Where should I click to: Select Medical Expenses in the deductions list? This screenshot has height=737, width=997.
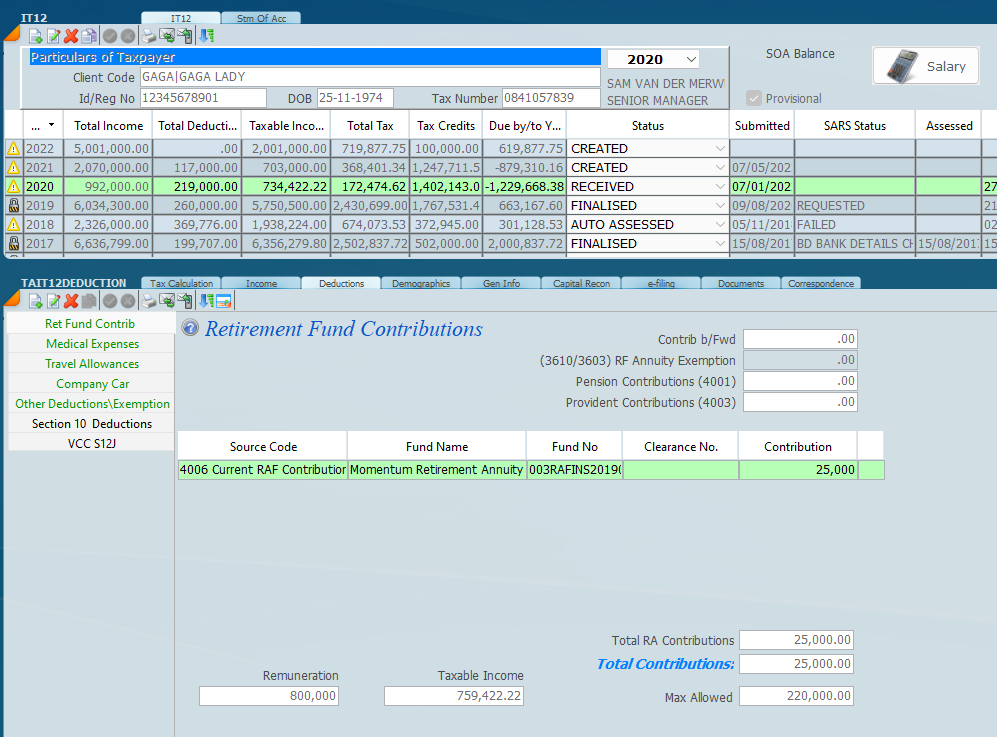[92, 344]
